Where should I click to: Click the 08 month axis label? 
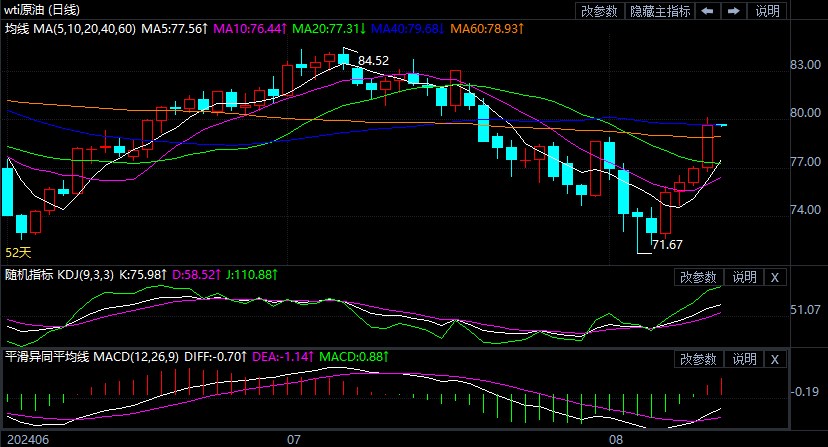(616, 440)
